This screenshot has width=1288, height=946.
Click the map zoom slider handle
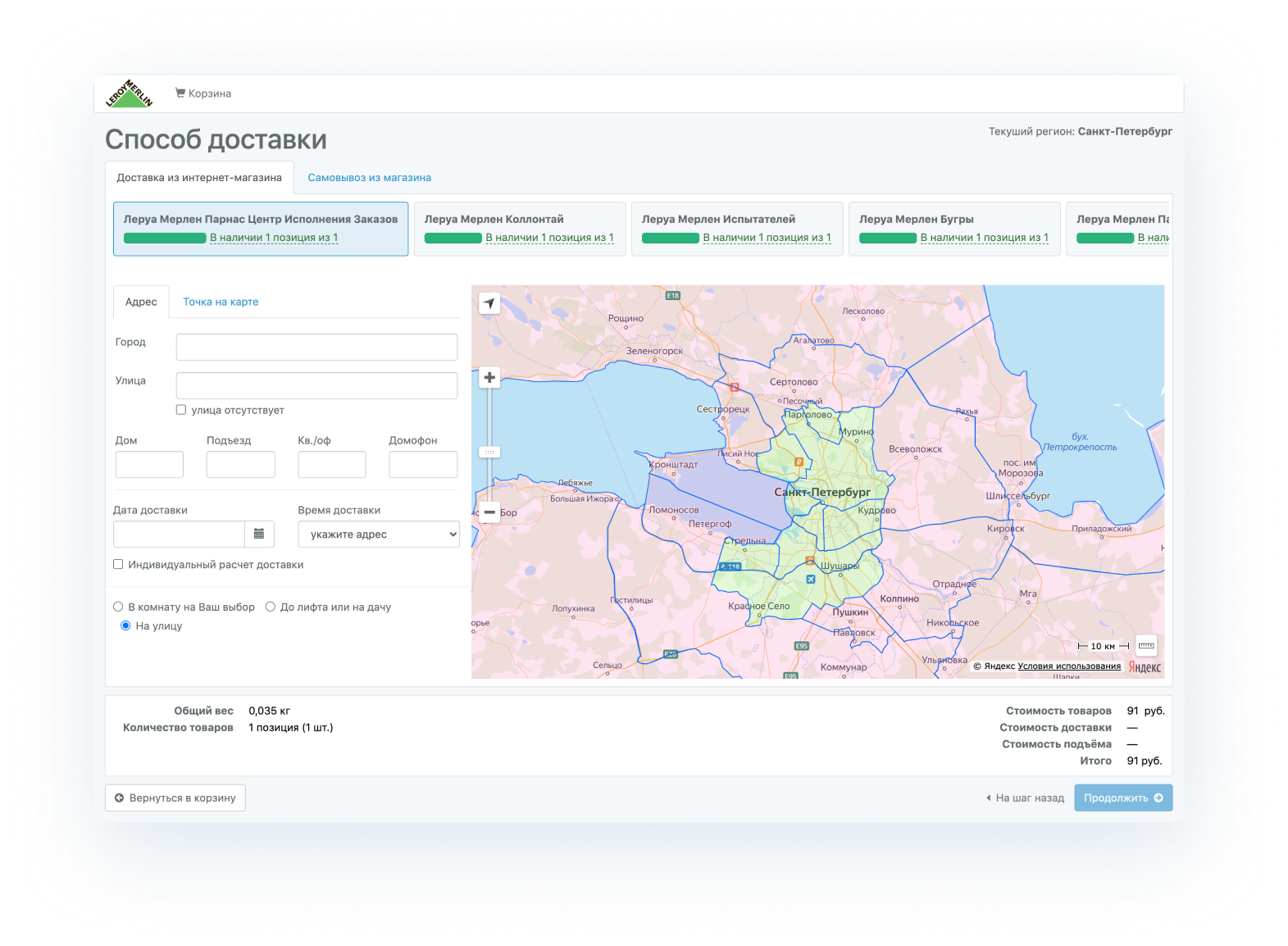click(x=489, y=453)
